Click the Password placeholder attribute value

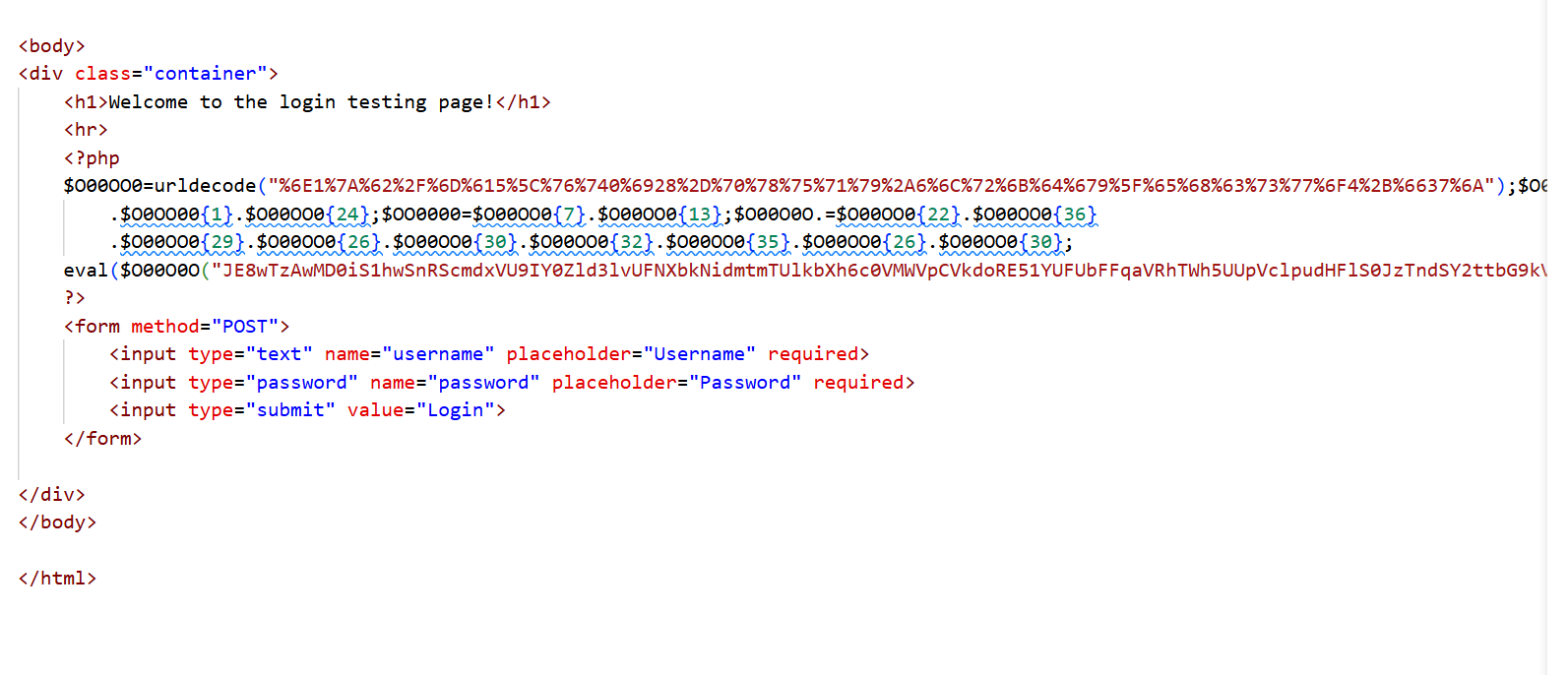[x=745, y=383]
